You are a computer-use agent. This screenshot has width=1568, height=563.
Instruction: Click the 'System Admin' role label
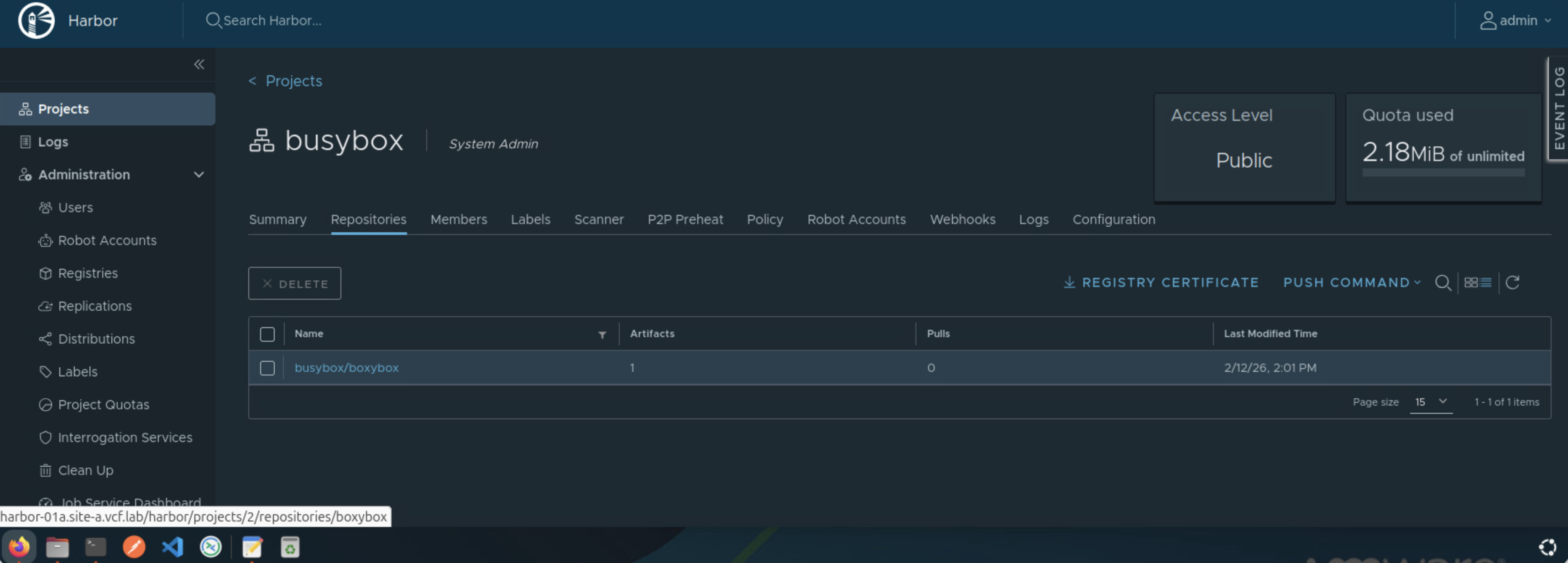pos(494,144)
